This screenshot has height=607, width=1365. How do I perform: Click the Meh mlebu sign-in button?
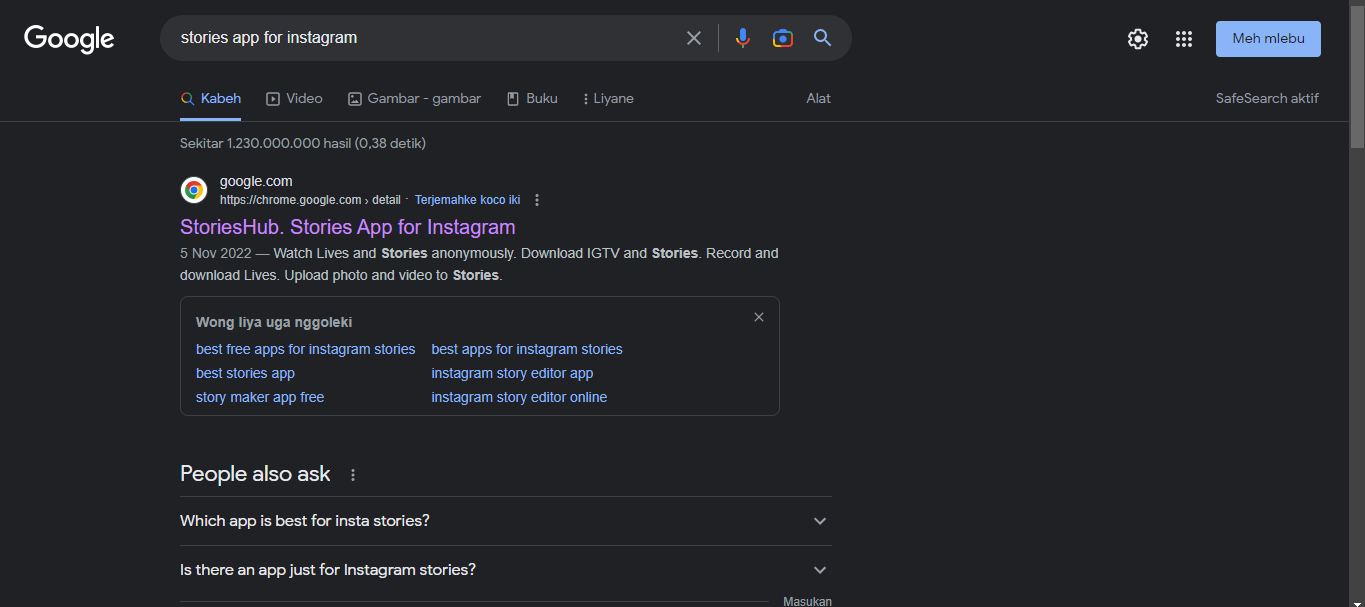click(x=1268, y=39)
